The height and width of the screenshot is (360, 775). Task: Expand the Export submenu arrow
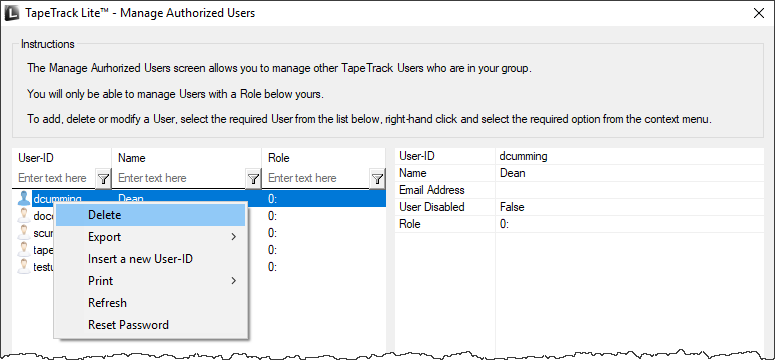[234, 237]
